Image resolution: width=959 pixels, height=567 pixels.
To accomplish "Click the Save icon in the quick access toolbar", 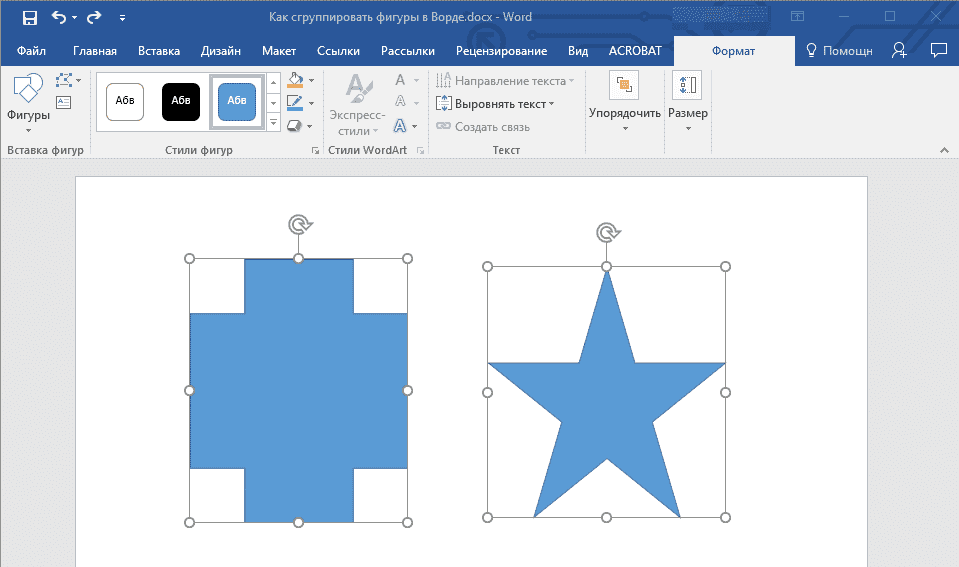I will pyautogui.click(x=29, y=18).
